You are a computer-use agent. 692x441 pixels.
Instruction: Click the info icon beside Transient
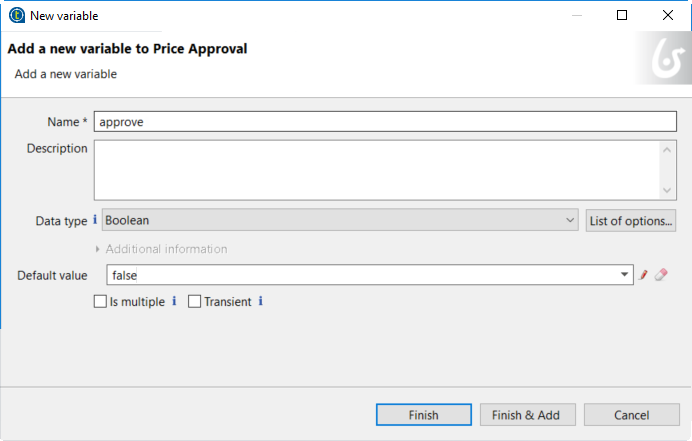[261, 301]
